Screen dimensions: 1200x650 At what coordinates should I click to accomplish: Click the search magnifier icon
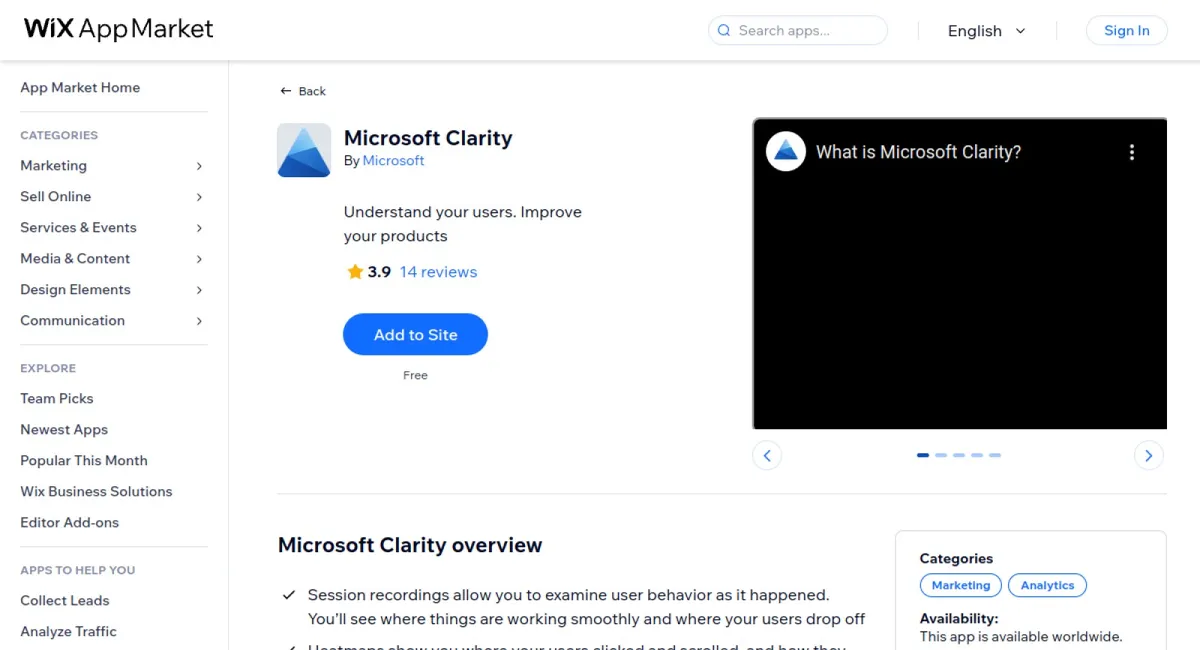724,31
